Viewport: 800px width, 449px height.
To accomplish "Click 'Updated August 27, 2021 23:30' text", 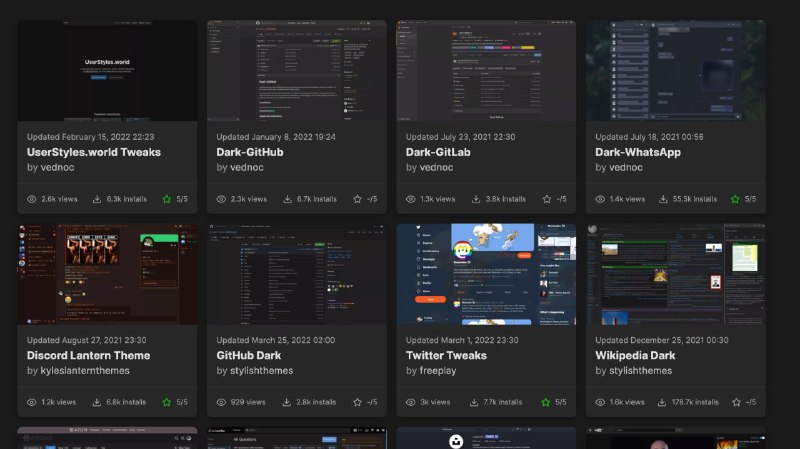I will point(87,340).
